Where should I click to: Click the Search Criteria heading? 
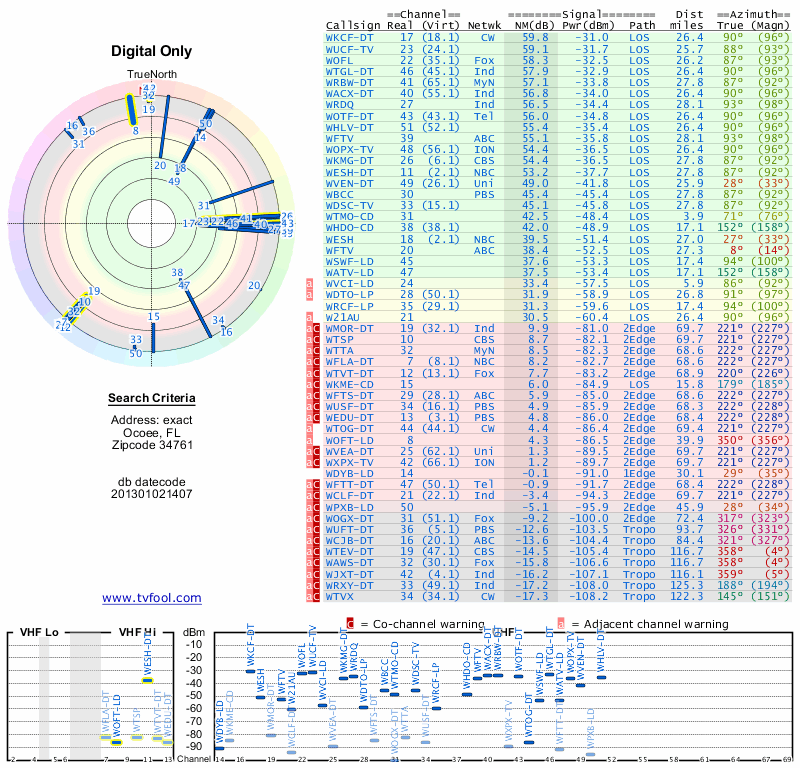pos(152,398)
